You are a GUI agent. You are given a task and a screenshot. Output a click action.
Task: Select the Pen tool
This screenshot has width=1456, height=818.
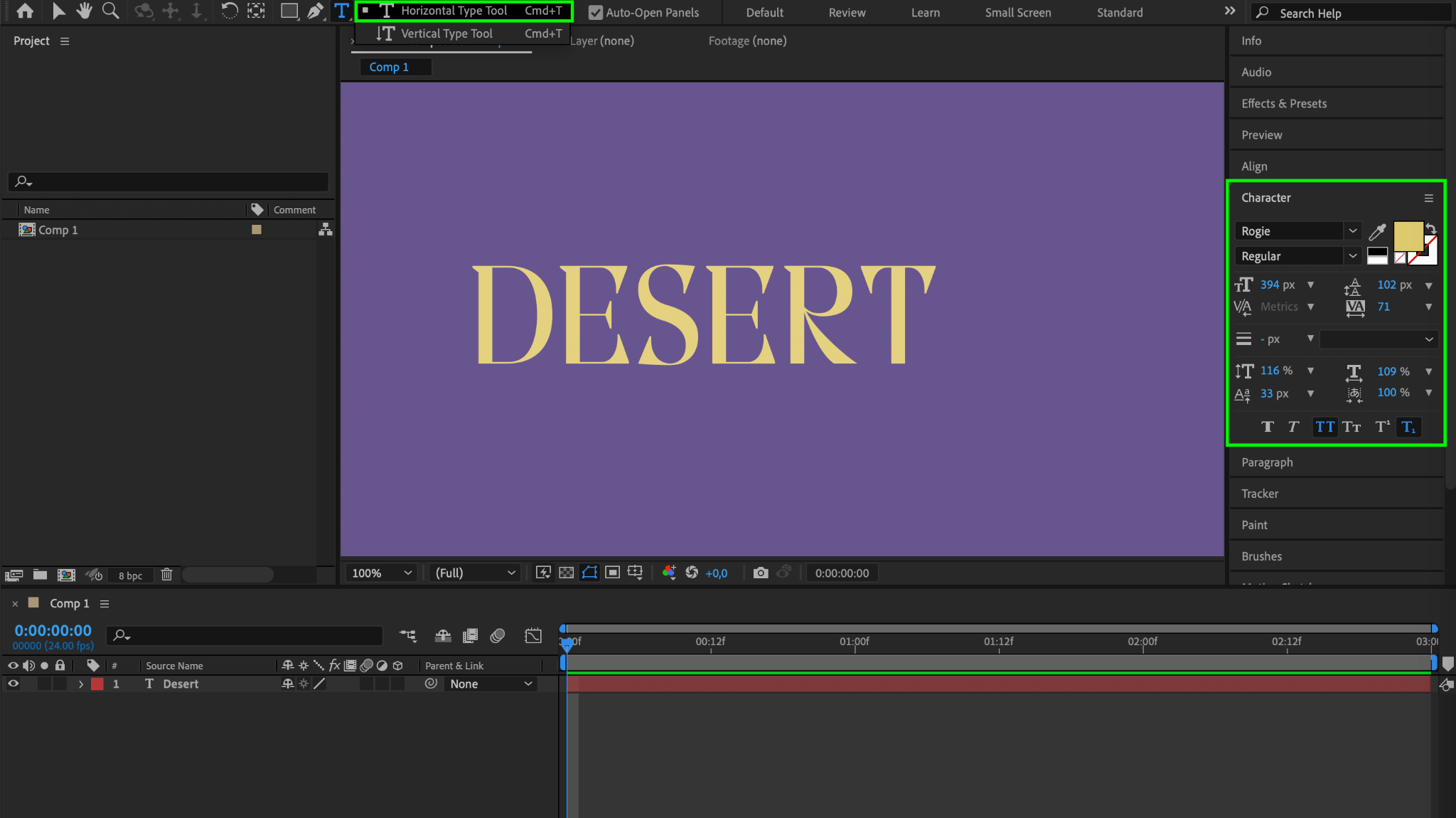click(315, 11)
